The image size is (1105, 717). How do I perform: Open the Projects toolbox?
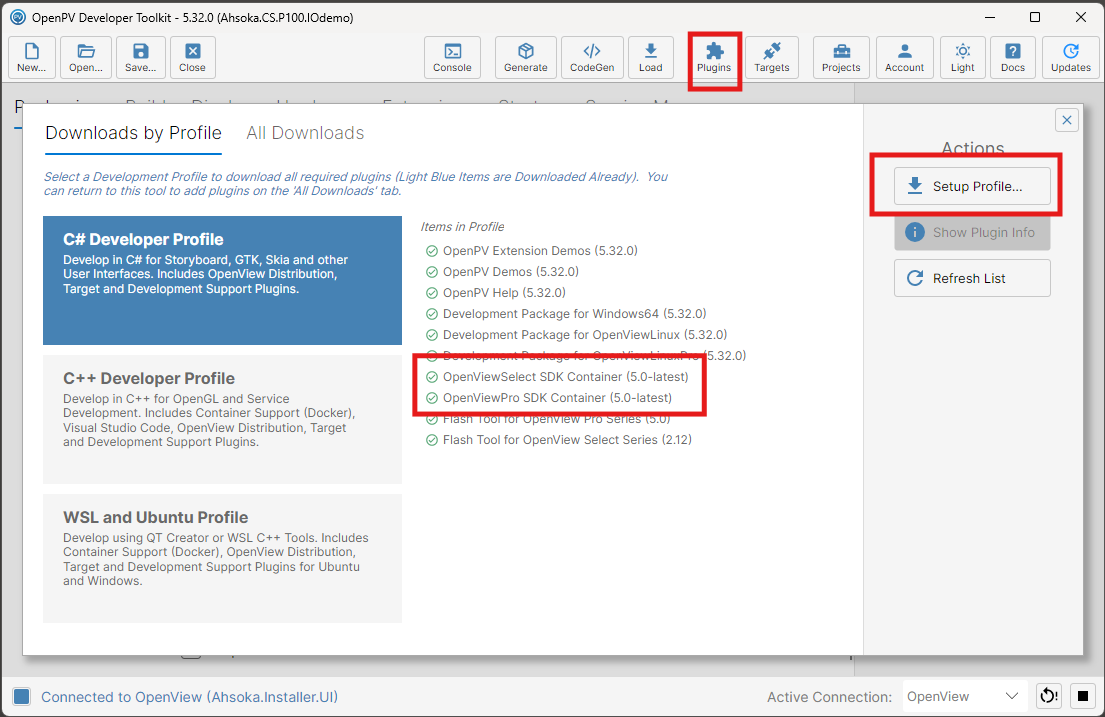pyautogui.click(x=841, y=57)
